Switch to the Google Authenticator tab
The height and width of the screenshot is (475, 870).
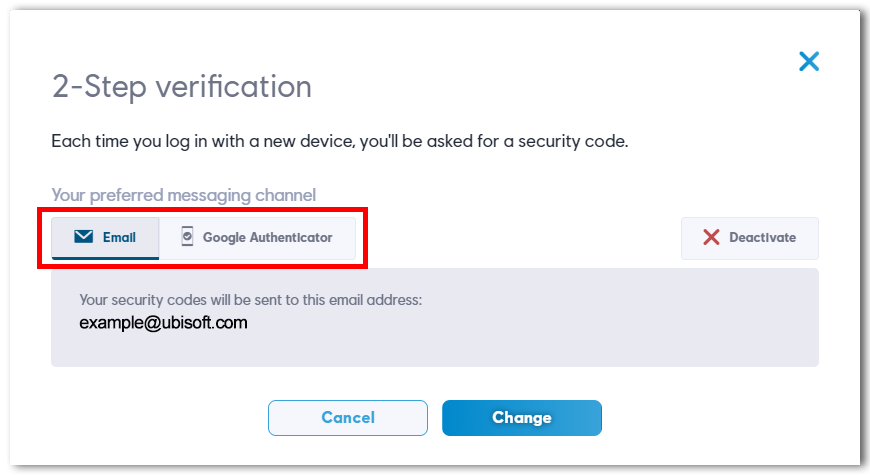[257, 238]
